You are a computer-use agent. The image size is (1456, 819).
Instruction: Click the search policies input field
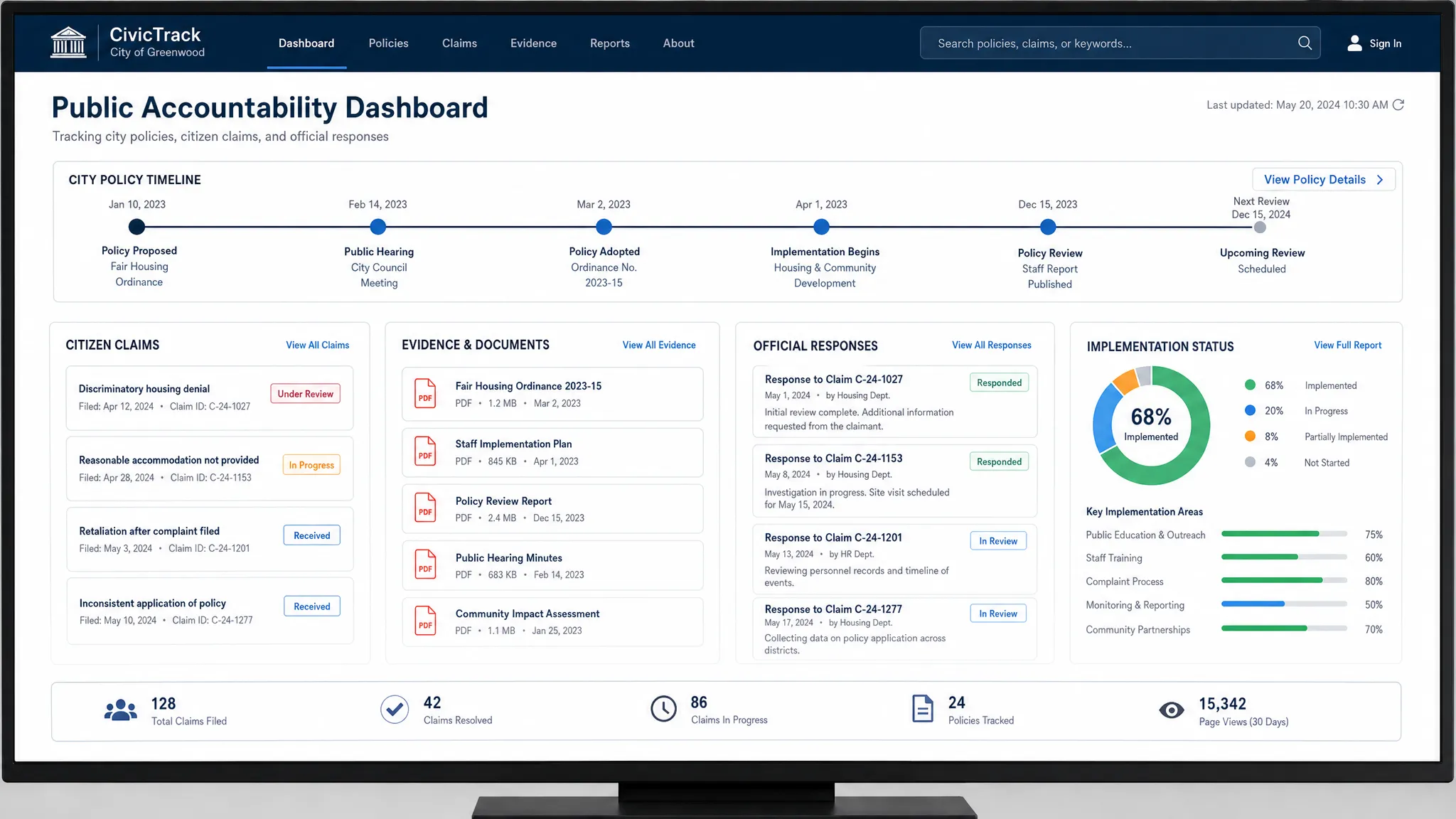[1120, 43]
